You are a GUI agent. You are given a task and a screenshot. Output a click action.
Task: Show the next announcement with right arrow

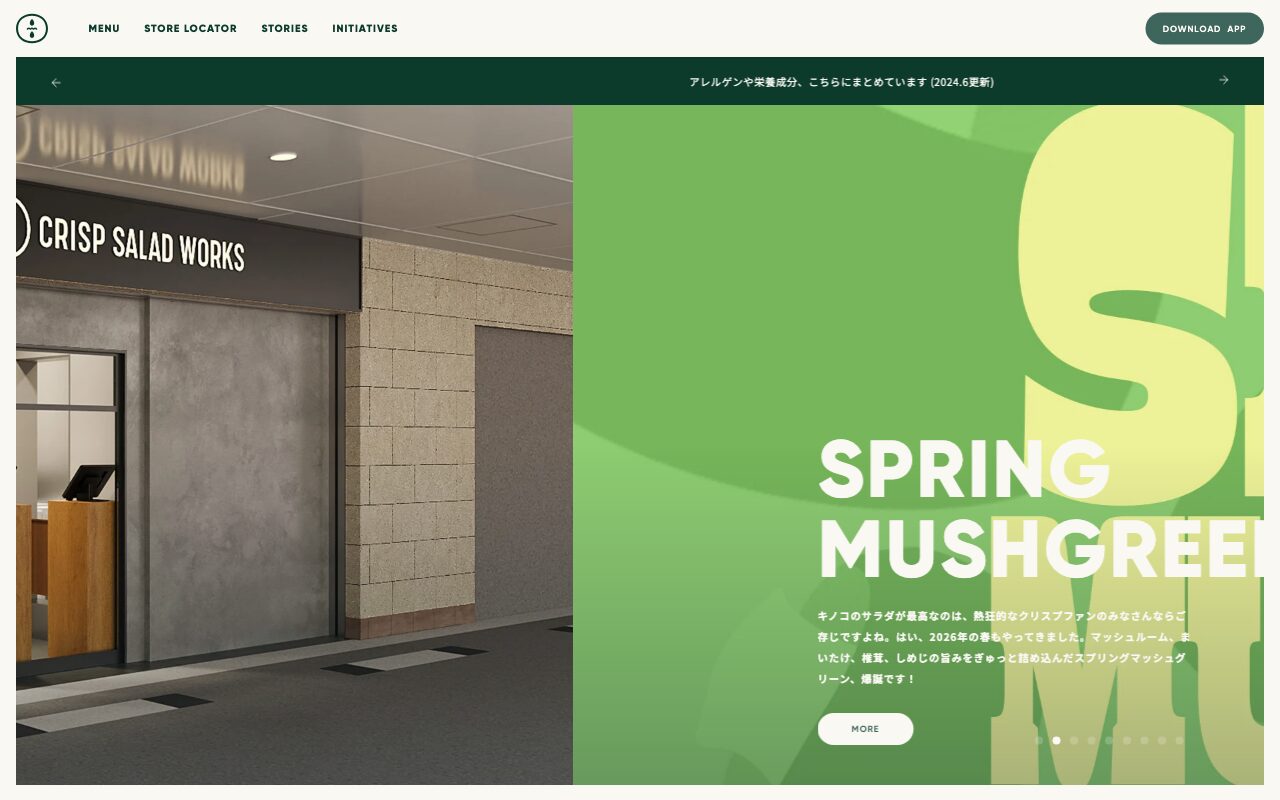point(1223,81)
